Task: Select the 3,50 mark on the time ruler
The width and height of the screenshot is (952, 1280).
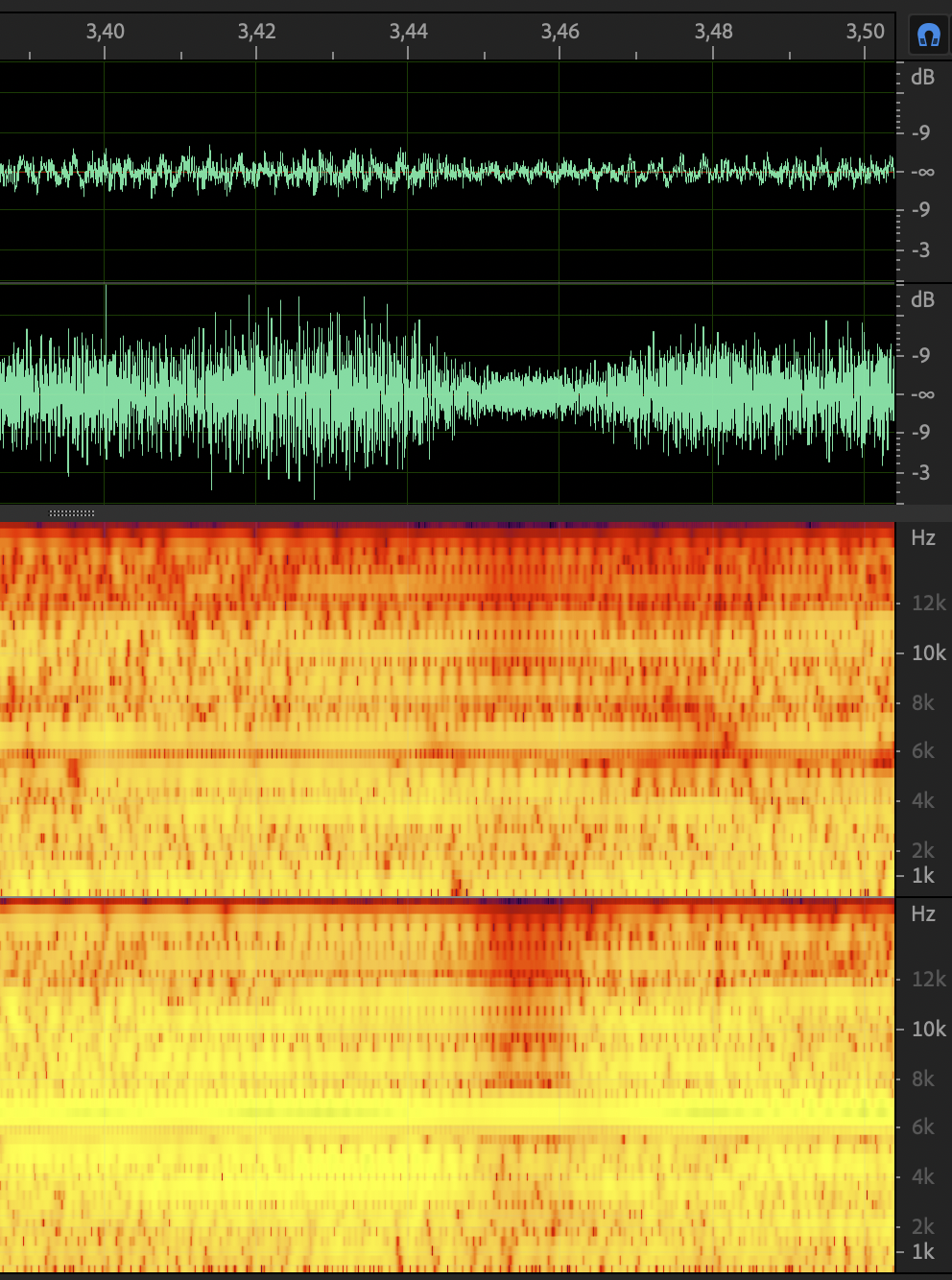Action: click(865, 32)
